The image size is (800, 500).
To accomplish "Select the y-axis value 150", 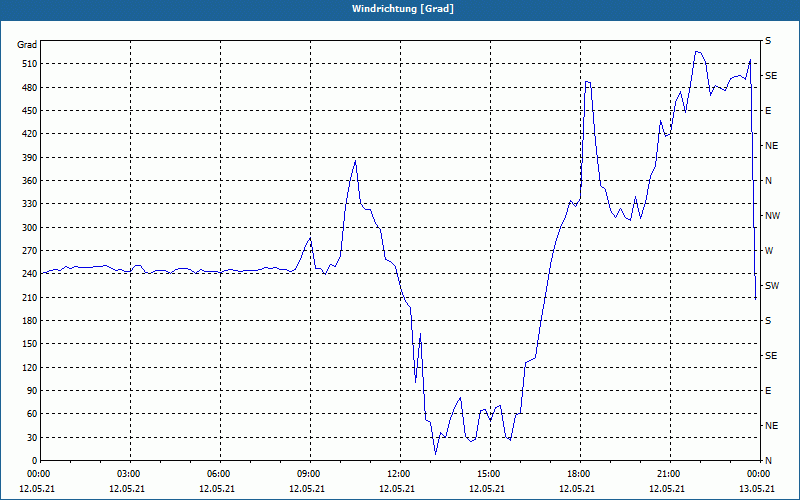I will [x=29, y=344].
